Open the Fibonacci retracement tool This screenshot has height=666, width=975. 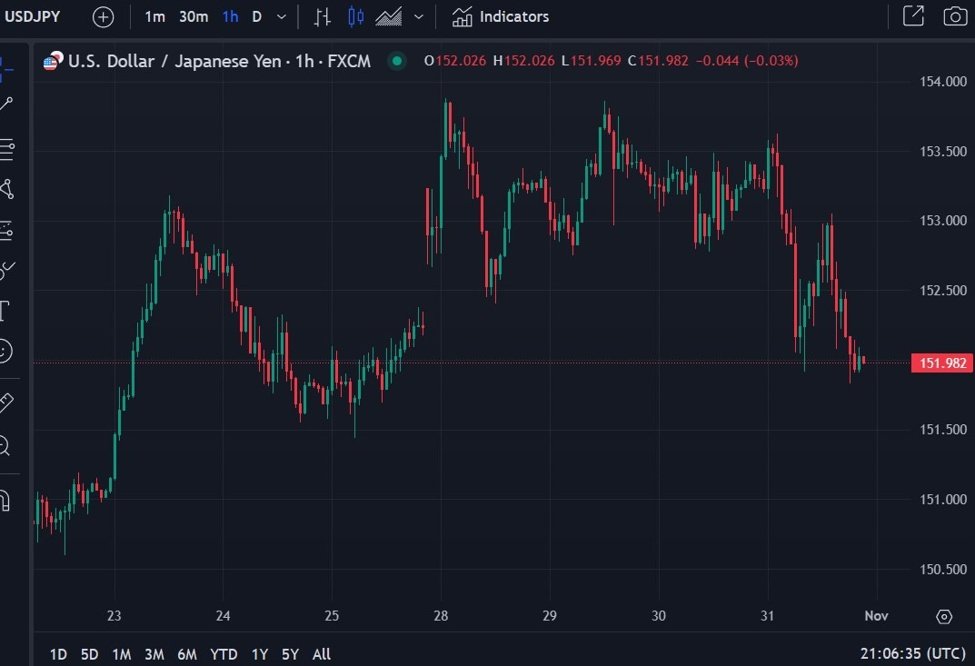(6, 150)
